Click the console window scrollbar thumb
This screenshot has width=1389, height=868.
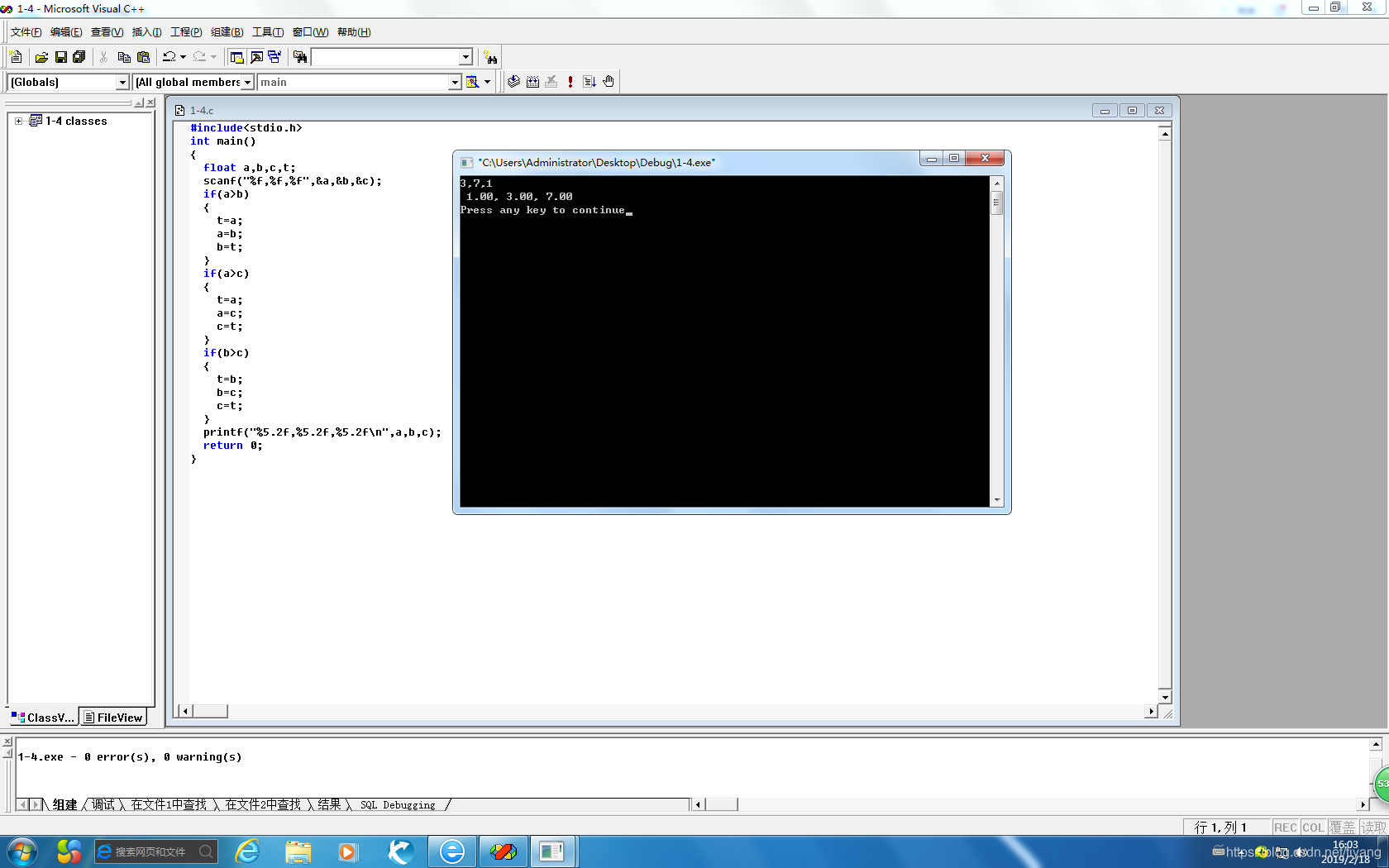click(996, 202)
